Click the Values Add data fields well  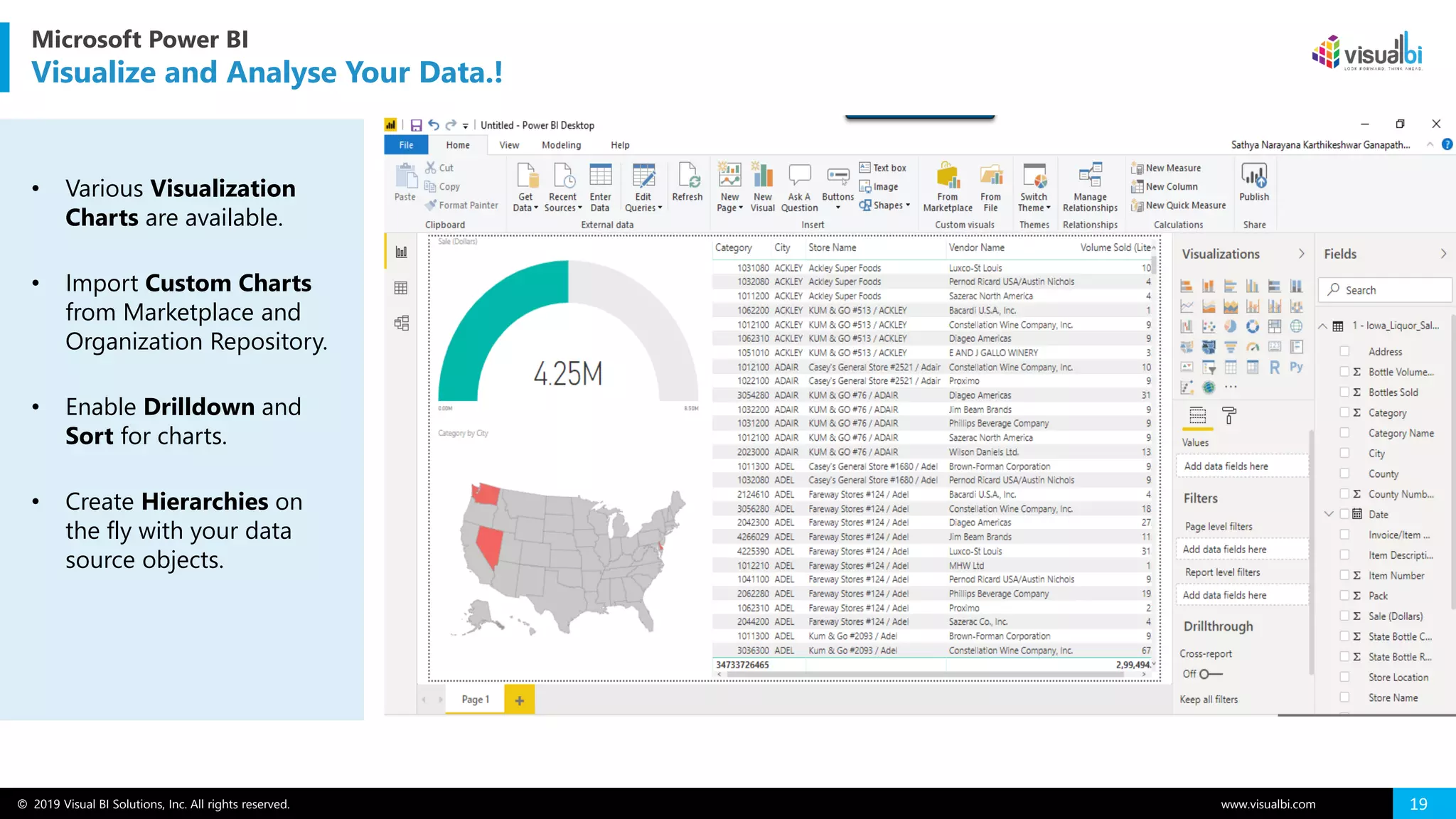tap(1242, 466)
